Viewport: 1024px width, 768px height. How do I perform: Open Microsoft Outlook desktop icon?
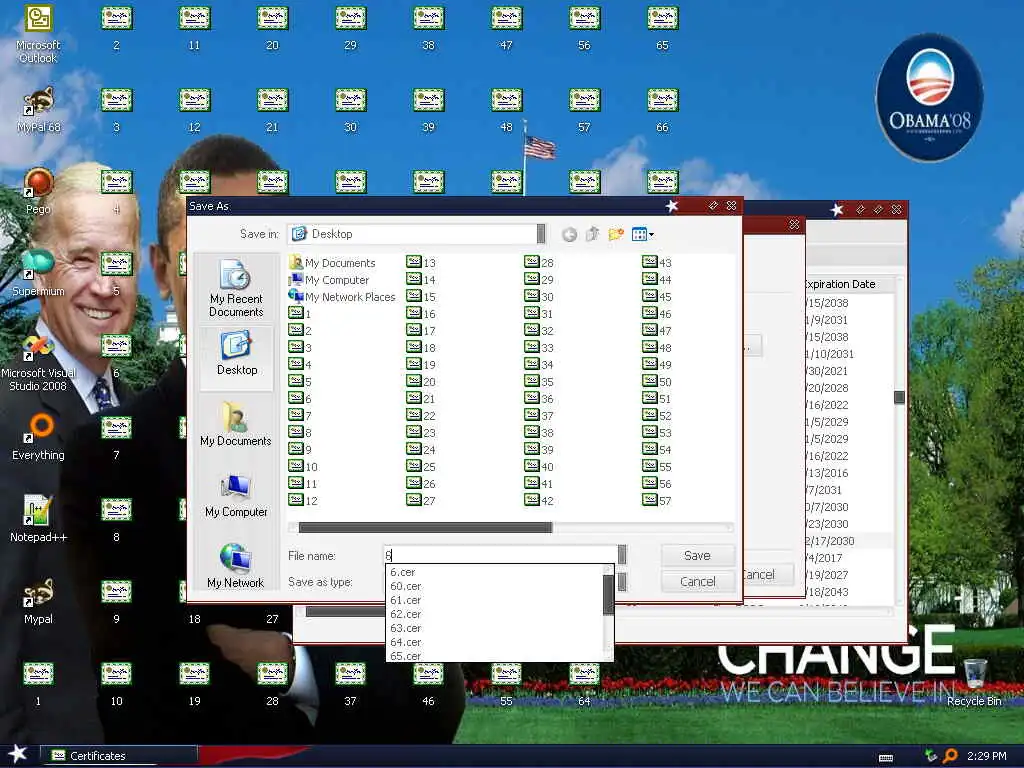38,34
